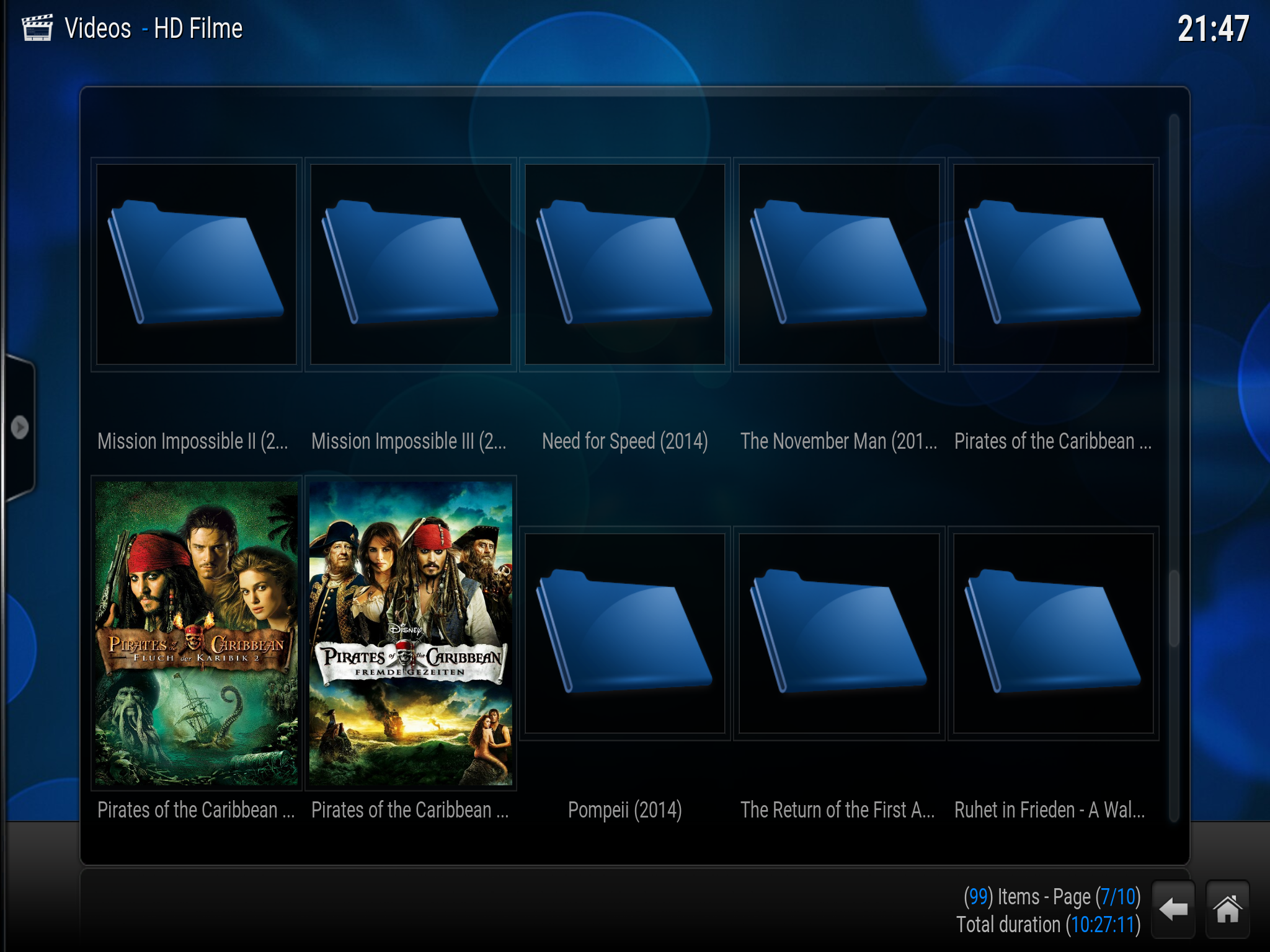The height and width of the screenshot is (952, 1270).
Task: Click label under Fluch der Karibik 2 poster
Action: (196, 810)
